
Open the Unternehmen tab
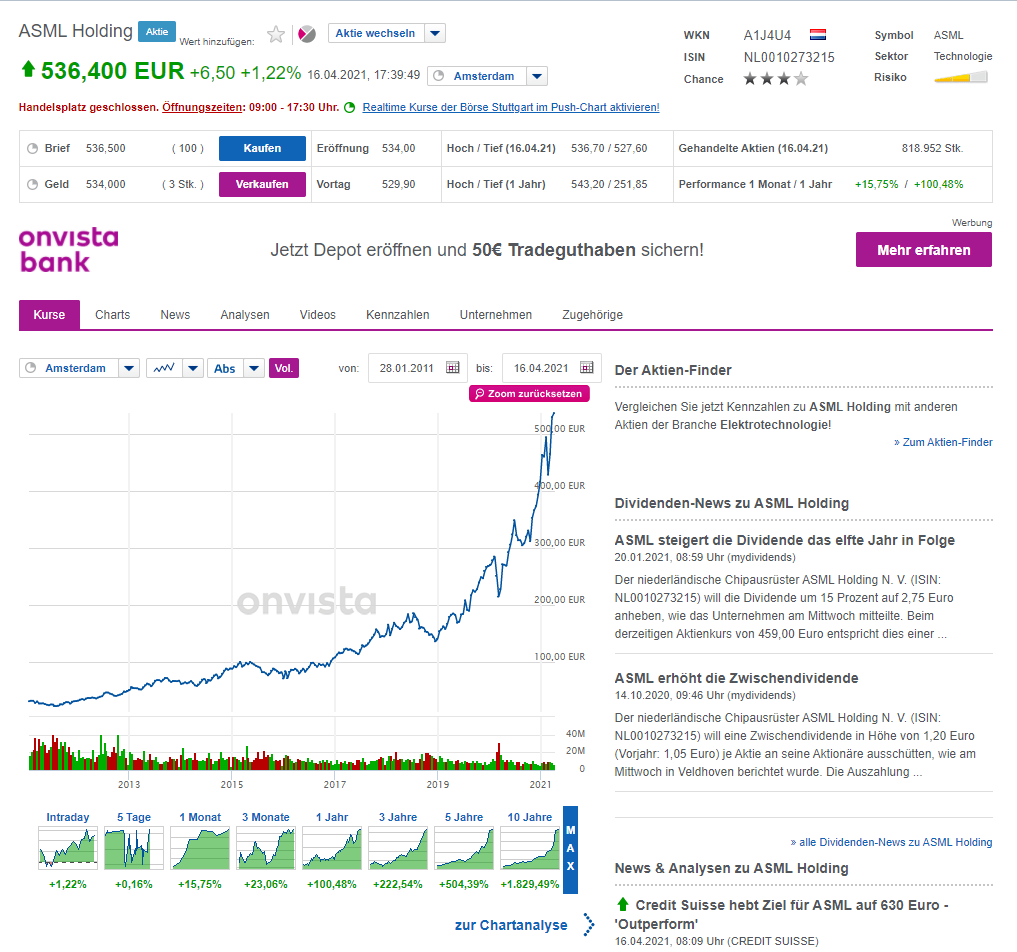[496, 315]
